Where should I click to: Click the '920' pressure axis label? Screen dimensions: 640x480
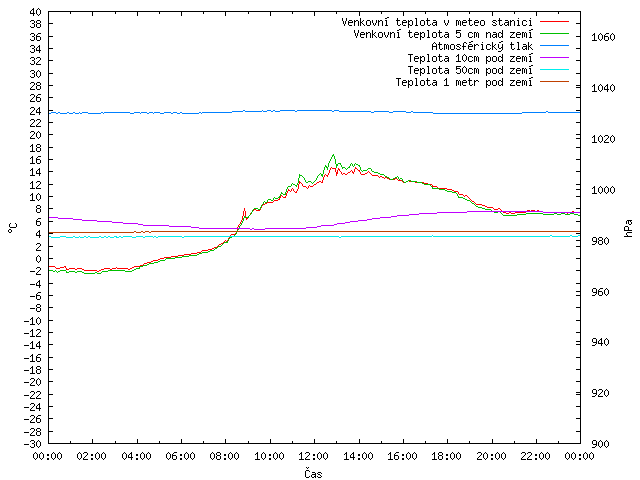[600, 393]
